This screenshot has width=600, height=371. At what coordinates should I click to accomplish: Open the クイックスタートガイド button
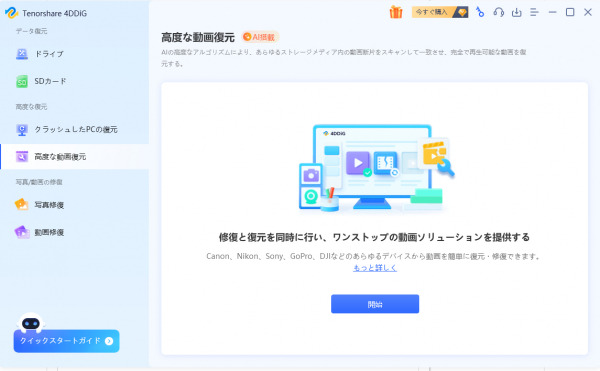click(x=67, y=341)
